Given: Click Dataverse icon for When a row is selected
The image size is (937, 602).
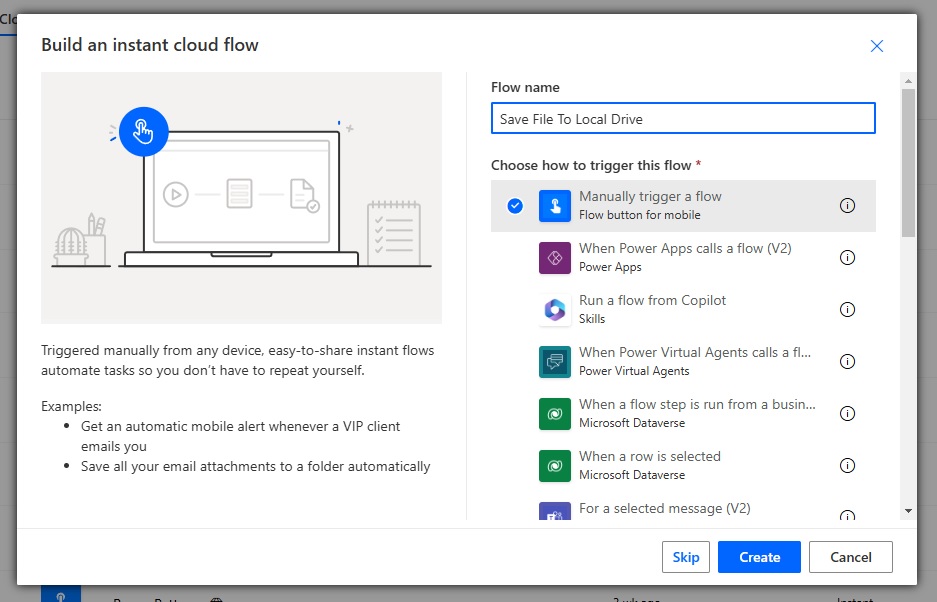Looking at the screenshot, I should tap(555, 466).
